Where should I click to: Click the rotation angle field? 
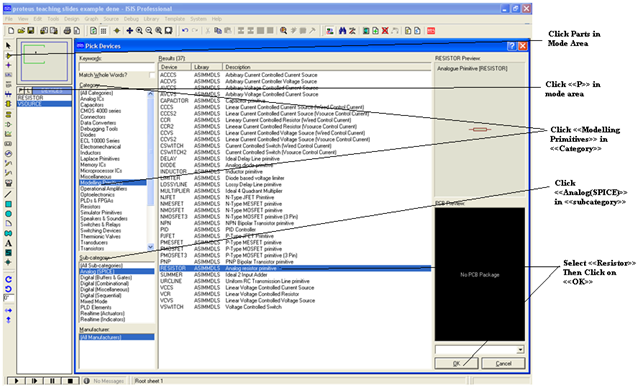[9, 299]
